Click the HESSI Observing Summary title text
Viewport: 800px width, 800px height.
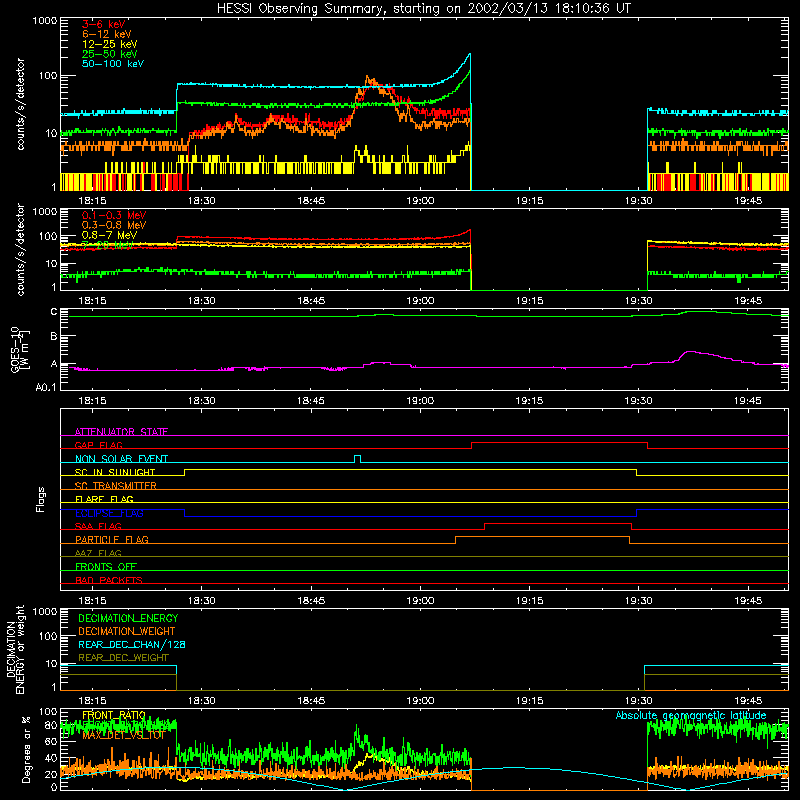coord(424,9)
